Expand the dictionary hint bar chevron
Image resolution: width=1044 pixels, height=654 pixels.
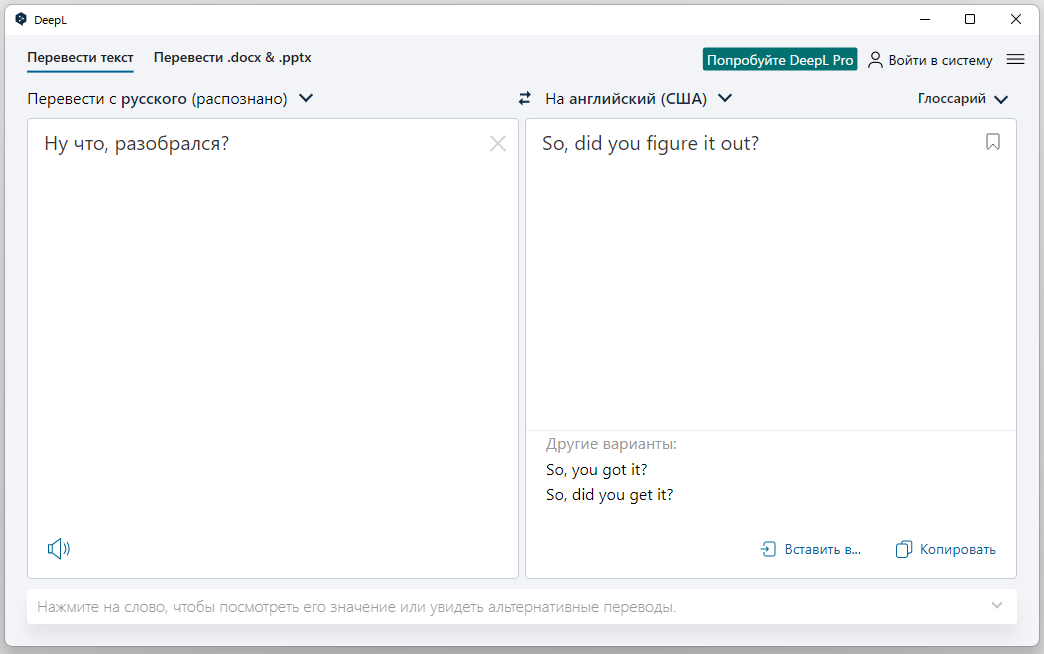coord(997,605)
